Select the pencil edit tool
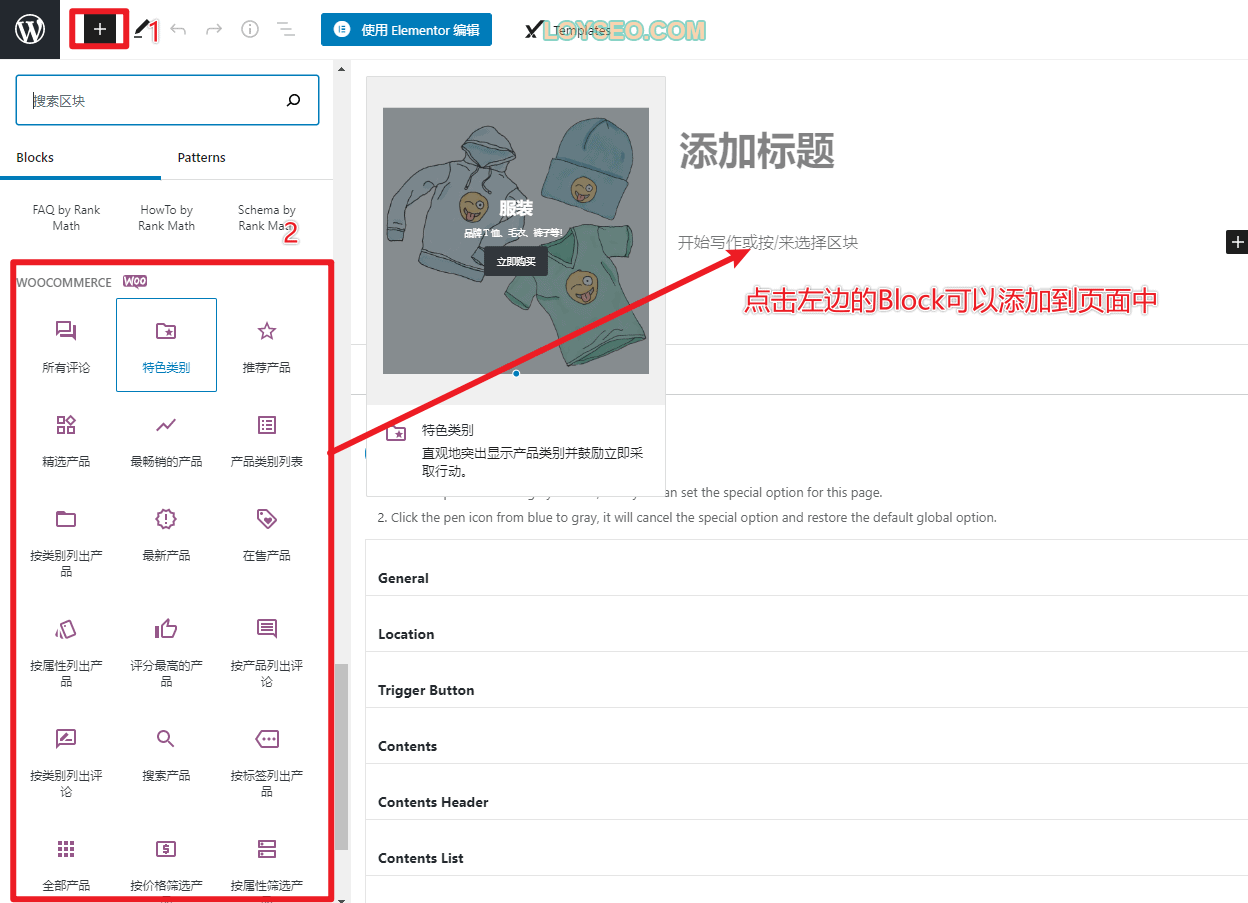 (142, 30)
